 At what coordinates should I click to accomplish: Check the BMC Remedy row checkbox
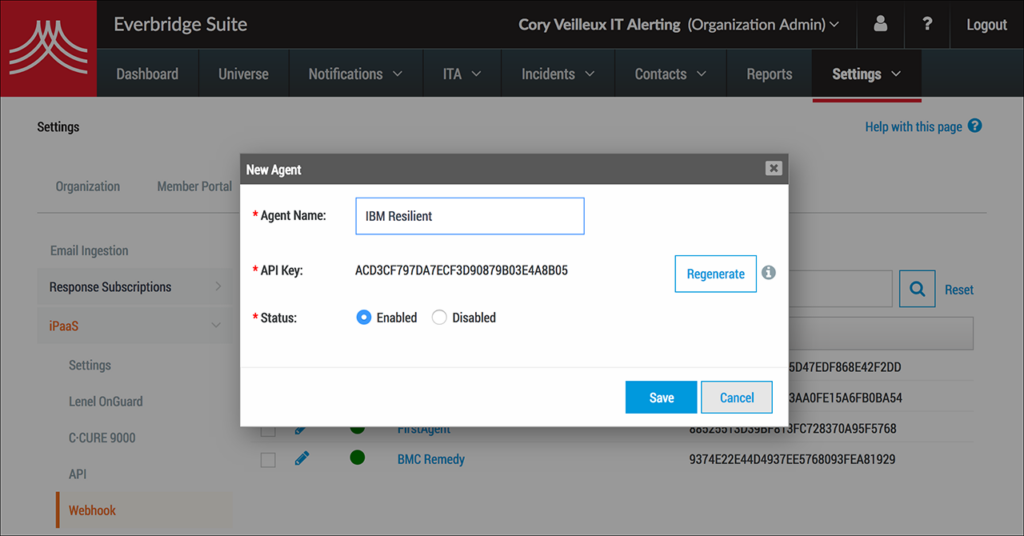pyautogui.click(x=268, y=460)
